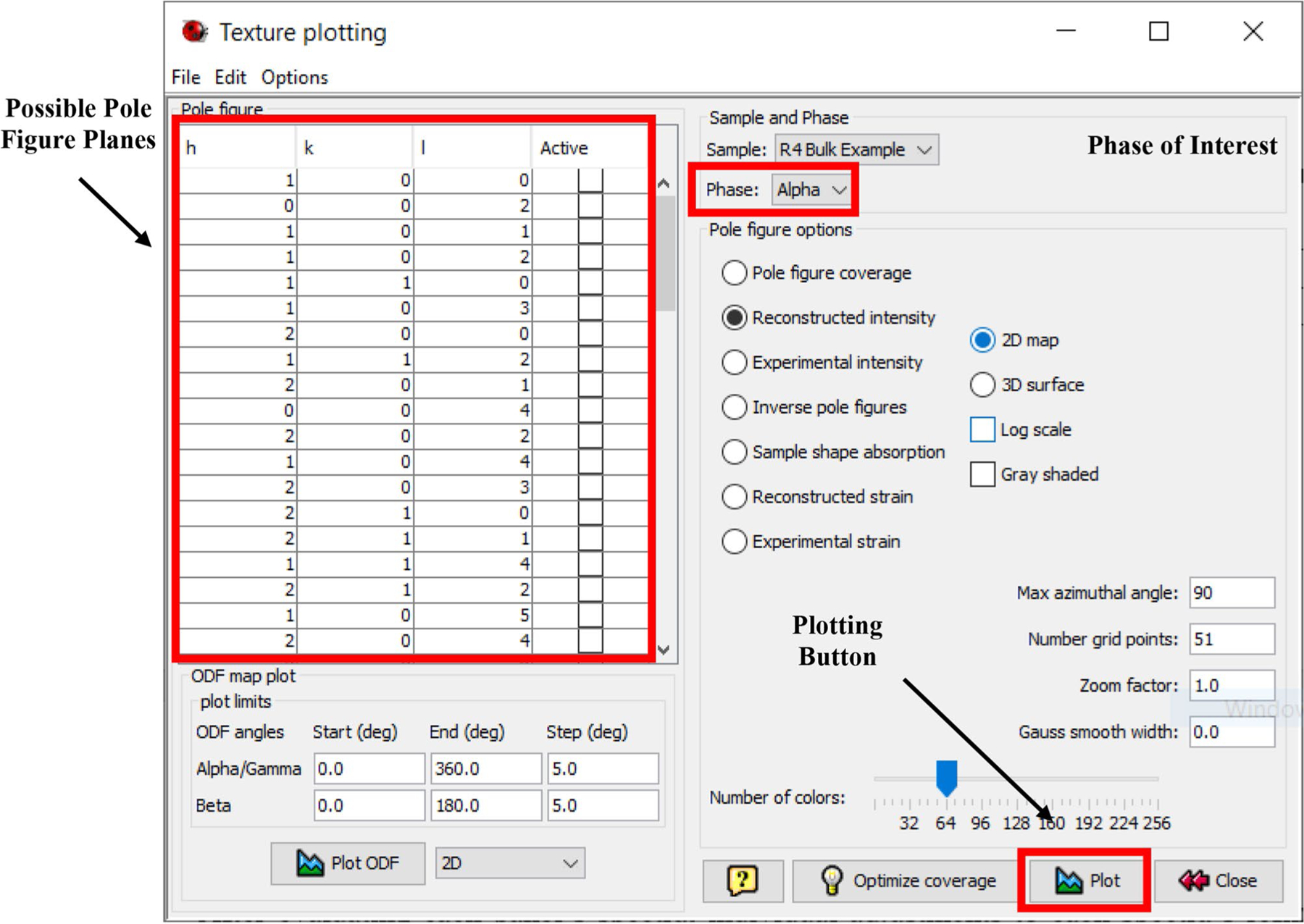The image size is (1304, 924).
Task: Open the File menu
Action: [x=186, y=77]
